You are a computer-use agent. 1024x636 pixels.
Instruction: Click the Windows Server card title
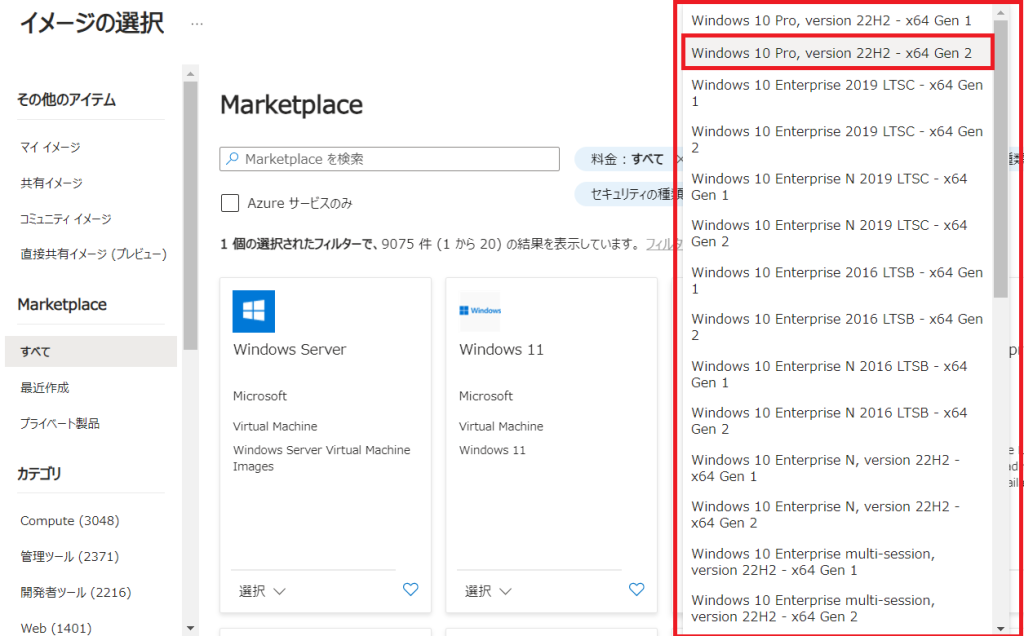pos(289,349)
